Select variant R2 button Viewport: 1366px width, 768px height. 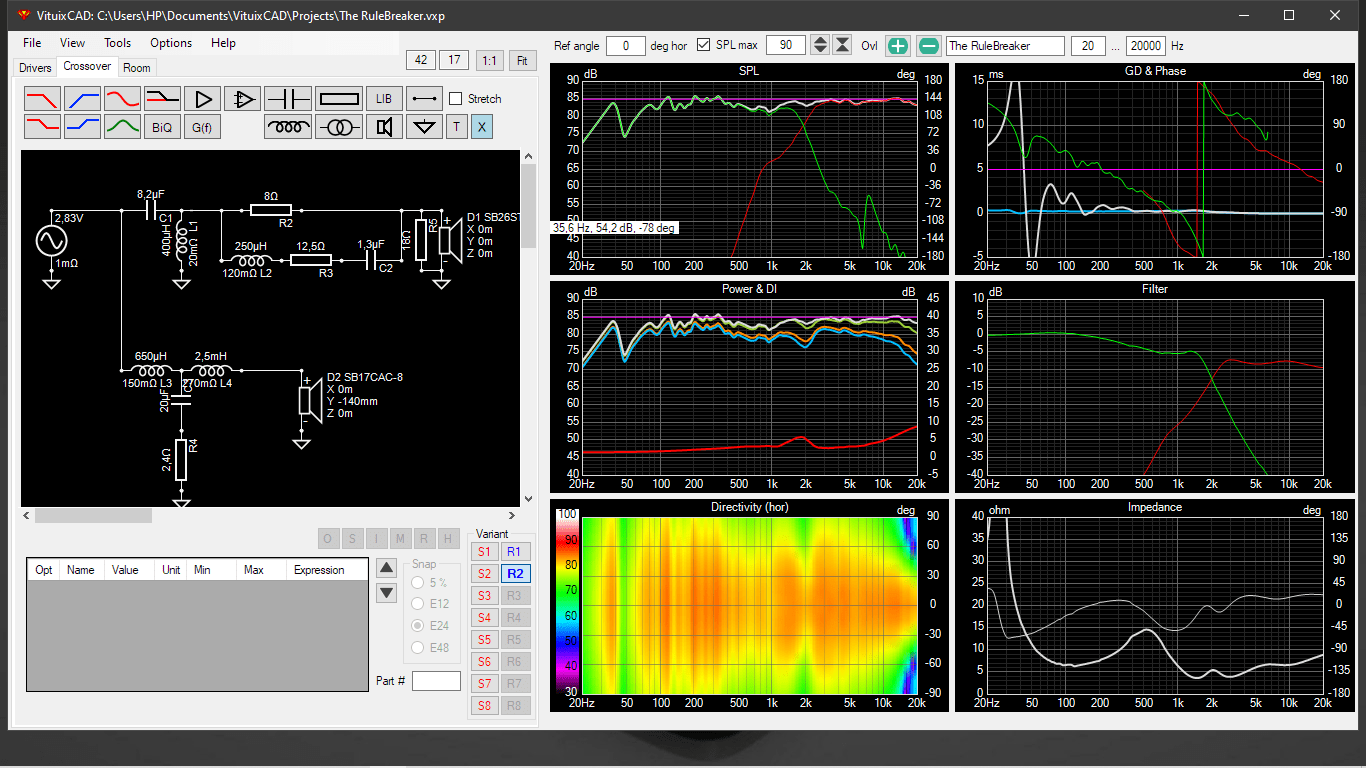pos(515,573)
